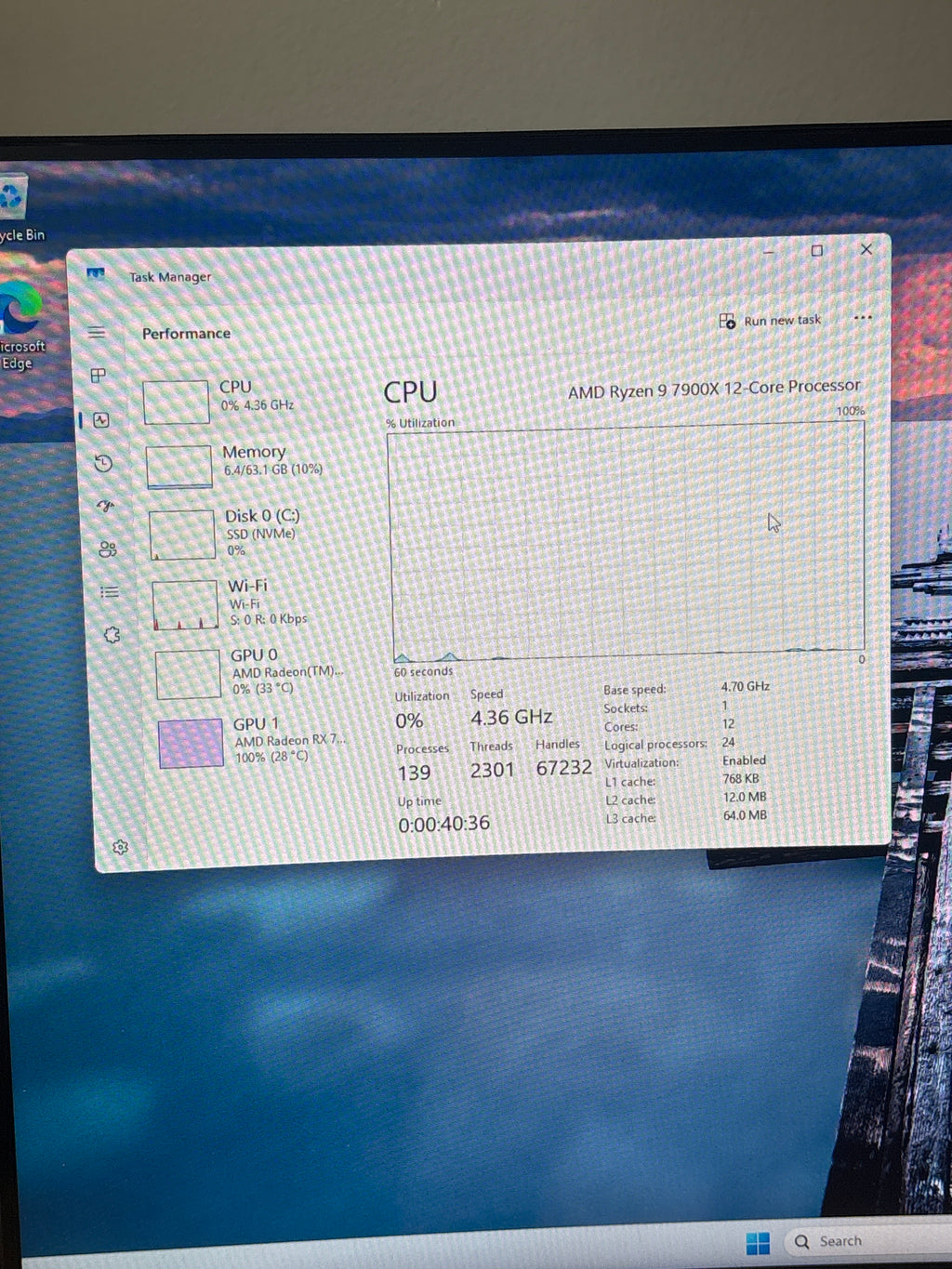Select the Disk 0 (C:) entry
Image resolution: width=952 pixels, height=1269 pixels.
point(249,534)
